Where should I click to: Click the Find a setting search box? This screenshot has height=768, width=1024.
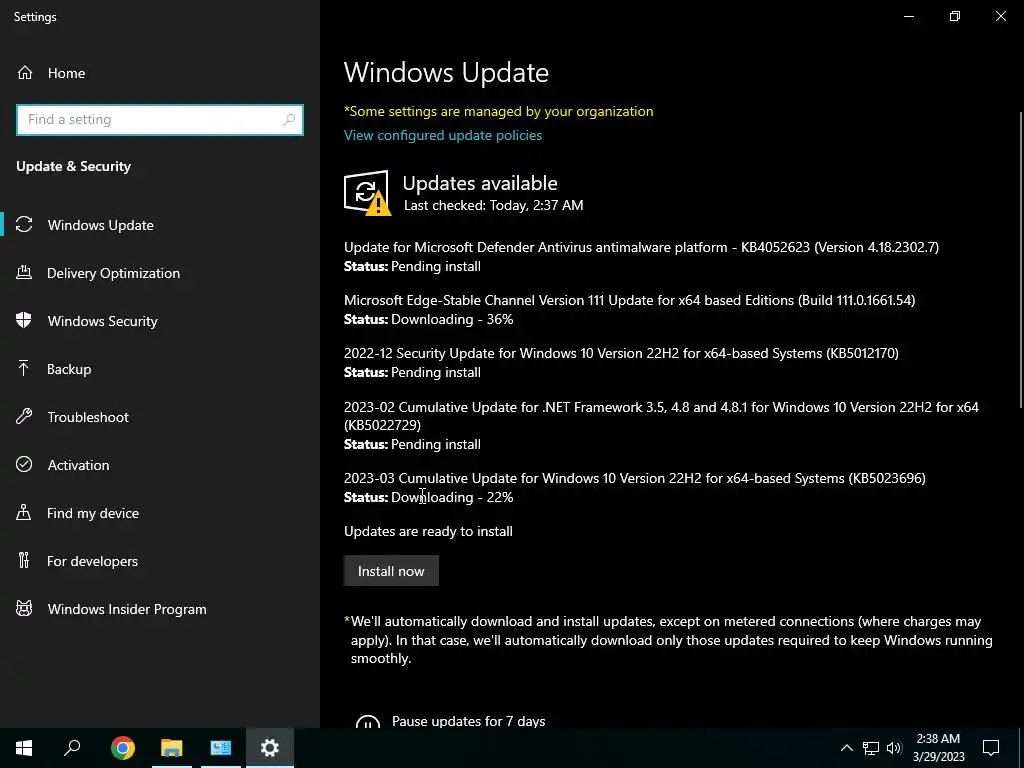(x=159, y=120)
